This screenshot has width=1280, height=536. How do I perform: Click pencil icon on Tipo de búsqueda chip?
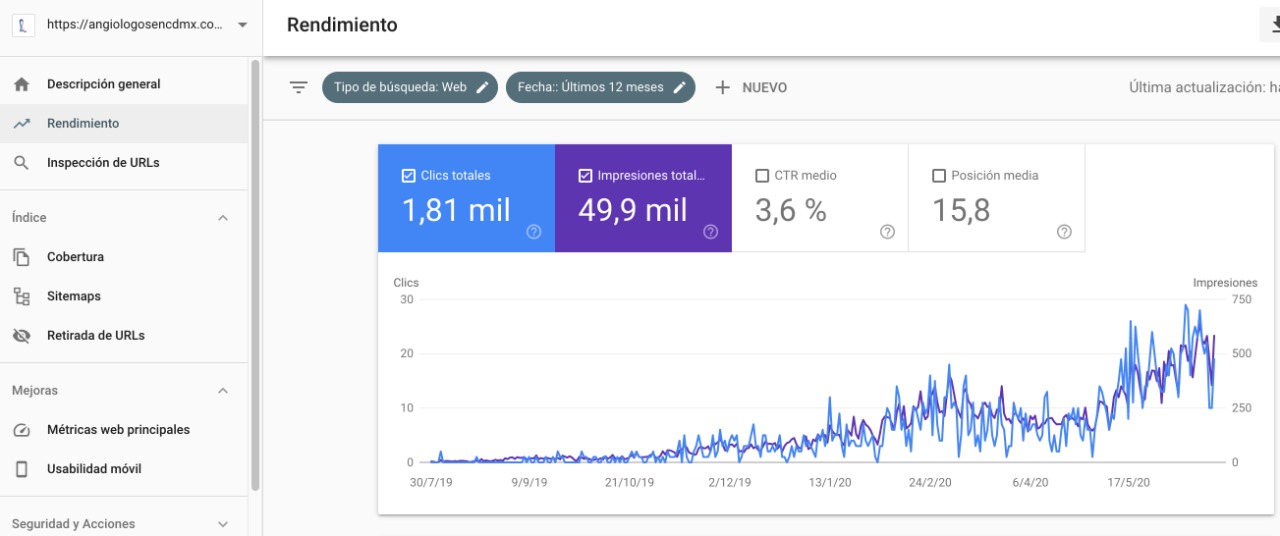point(482,87)
